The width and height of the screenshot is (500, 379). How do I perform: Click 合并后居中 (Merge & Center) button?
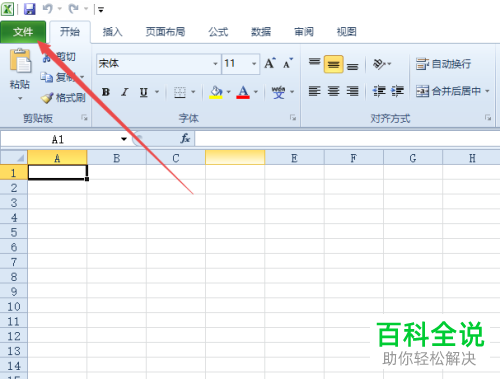[x=448, y=91]
